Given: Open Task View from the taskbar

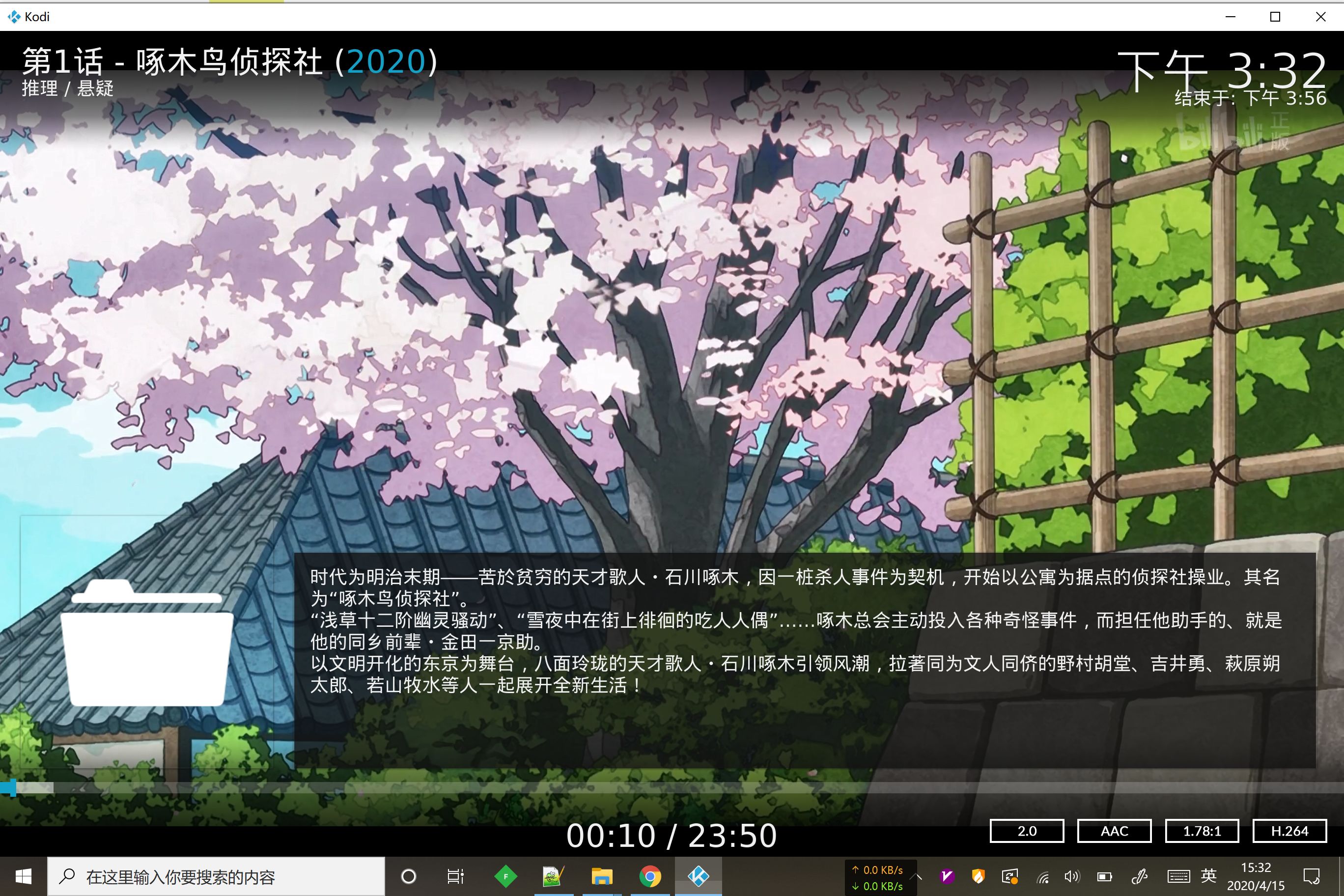Looking at the screenshot, I should coord(455,876).
